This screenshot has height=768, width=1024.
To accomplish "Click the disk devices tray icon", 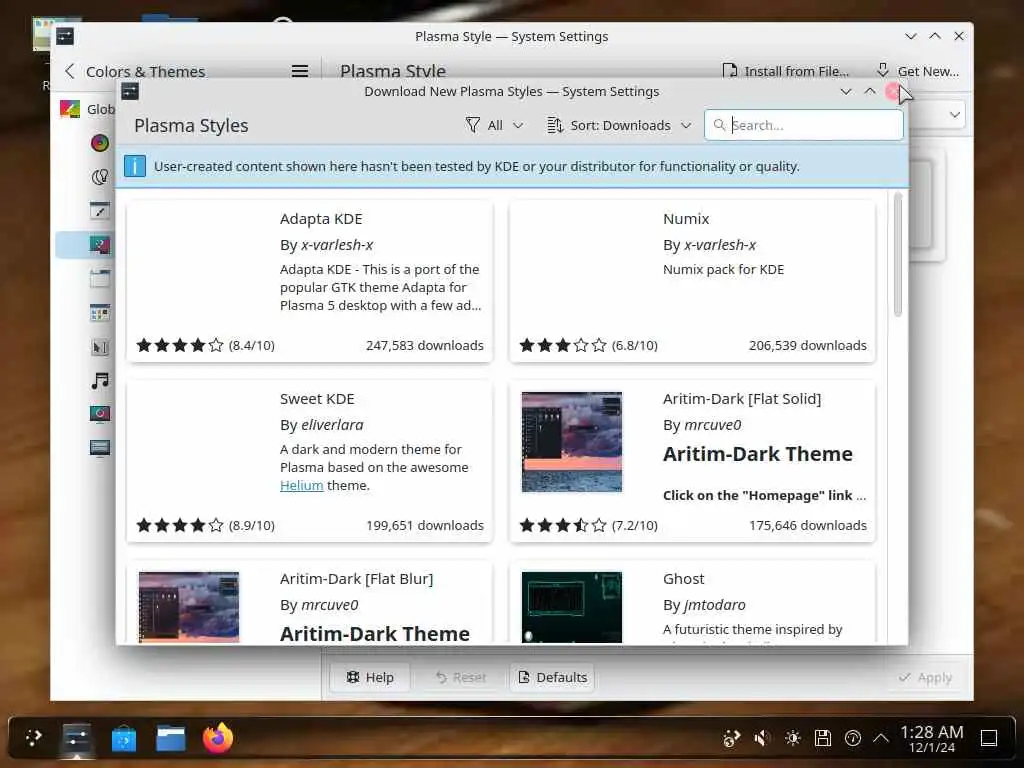I will tap(823, 739).
